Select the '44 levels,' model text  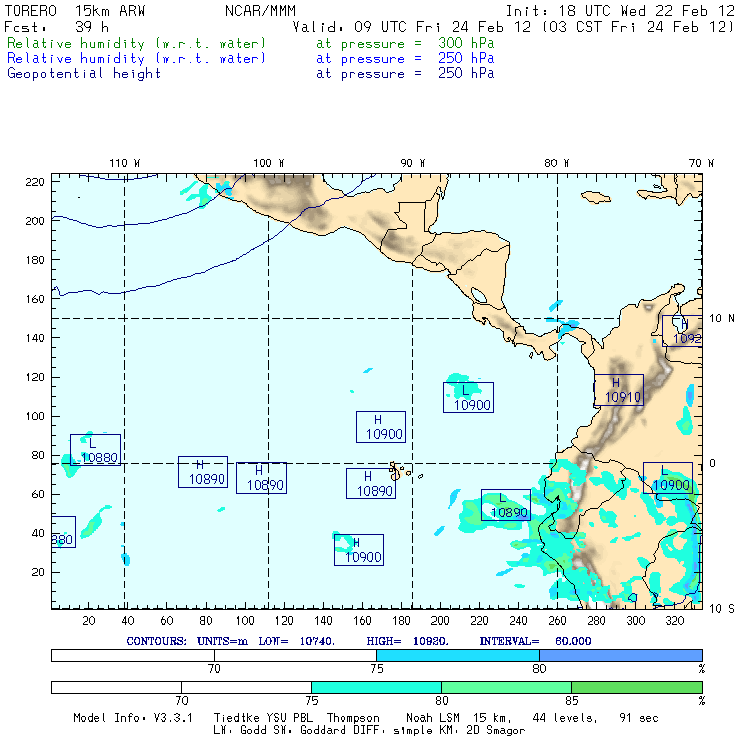[x=565, y=718]
